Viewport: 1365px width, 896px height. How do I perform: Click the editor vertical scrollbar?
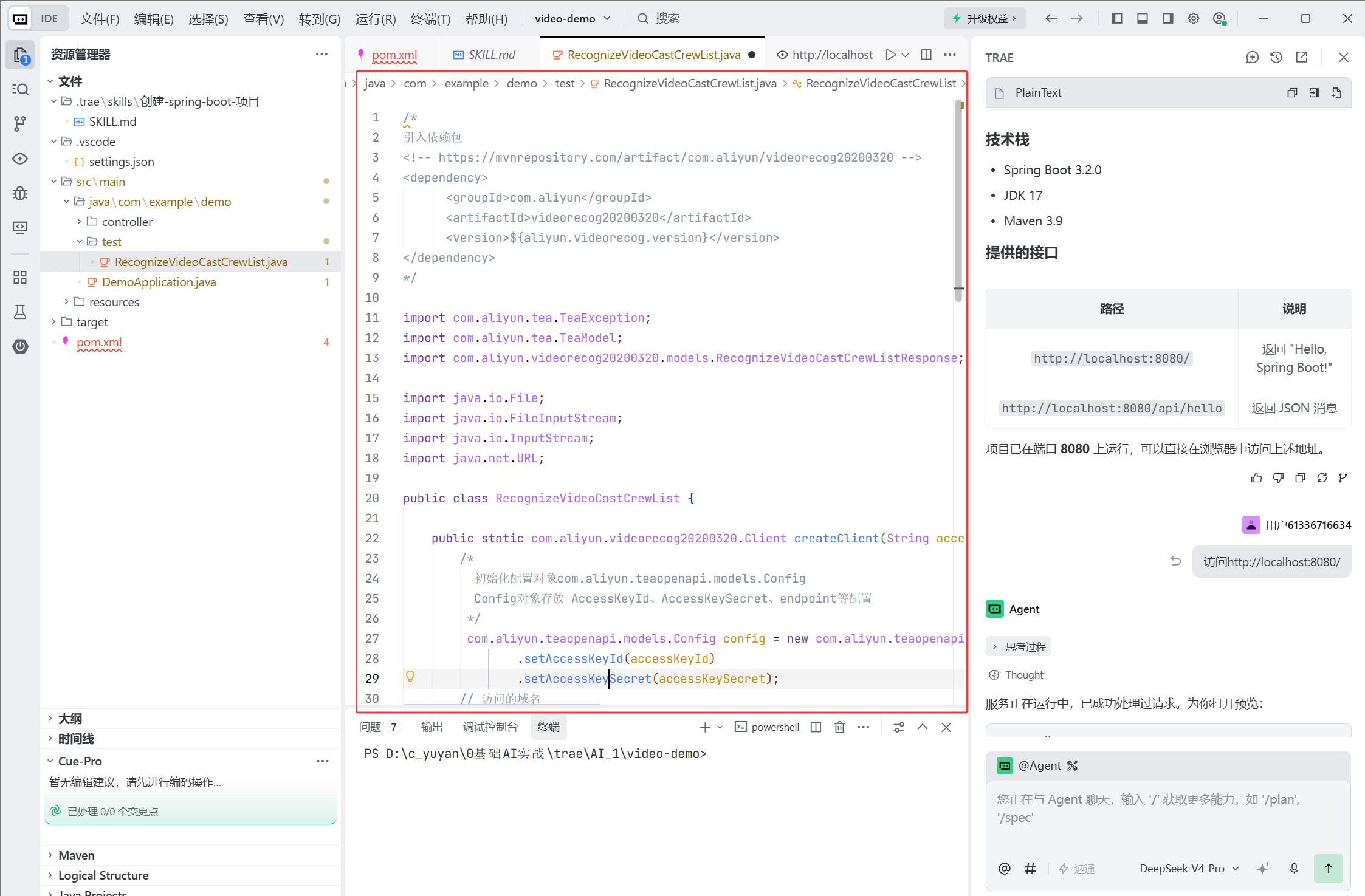tap(958, 200)
